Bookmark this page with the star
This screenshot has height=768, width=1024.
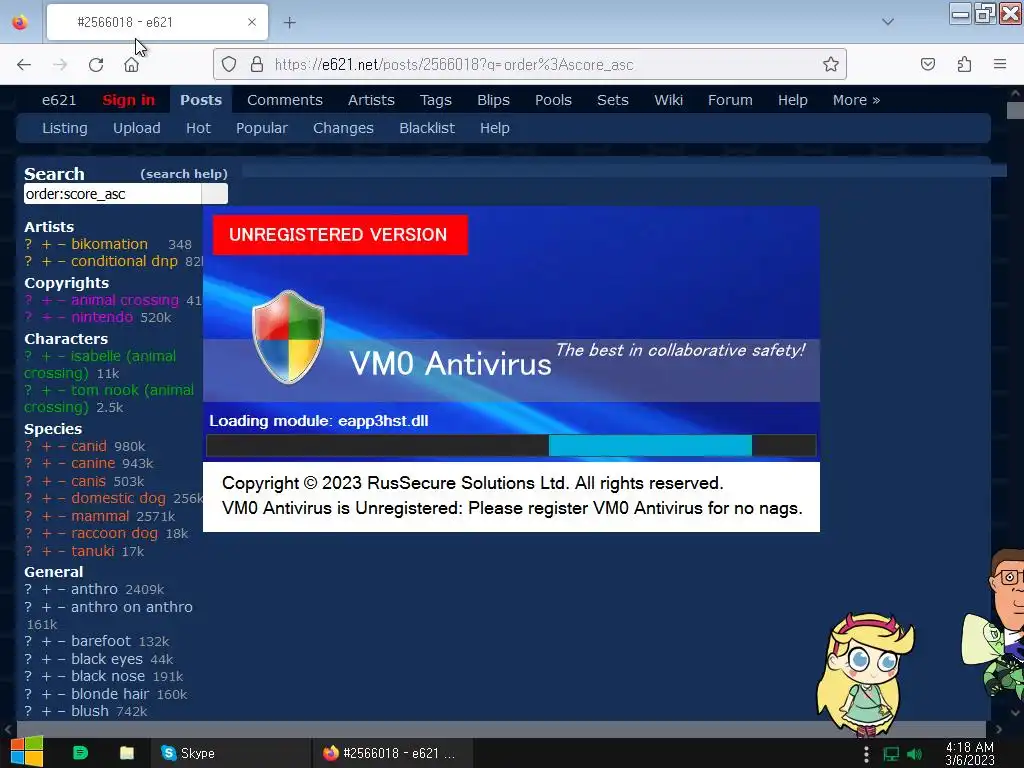pyautogui.click(x=831, y=64)
